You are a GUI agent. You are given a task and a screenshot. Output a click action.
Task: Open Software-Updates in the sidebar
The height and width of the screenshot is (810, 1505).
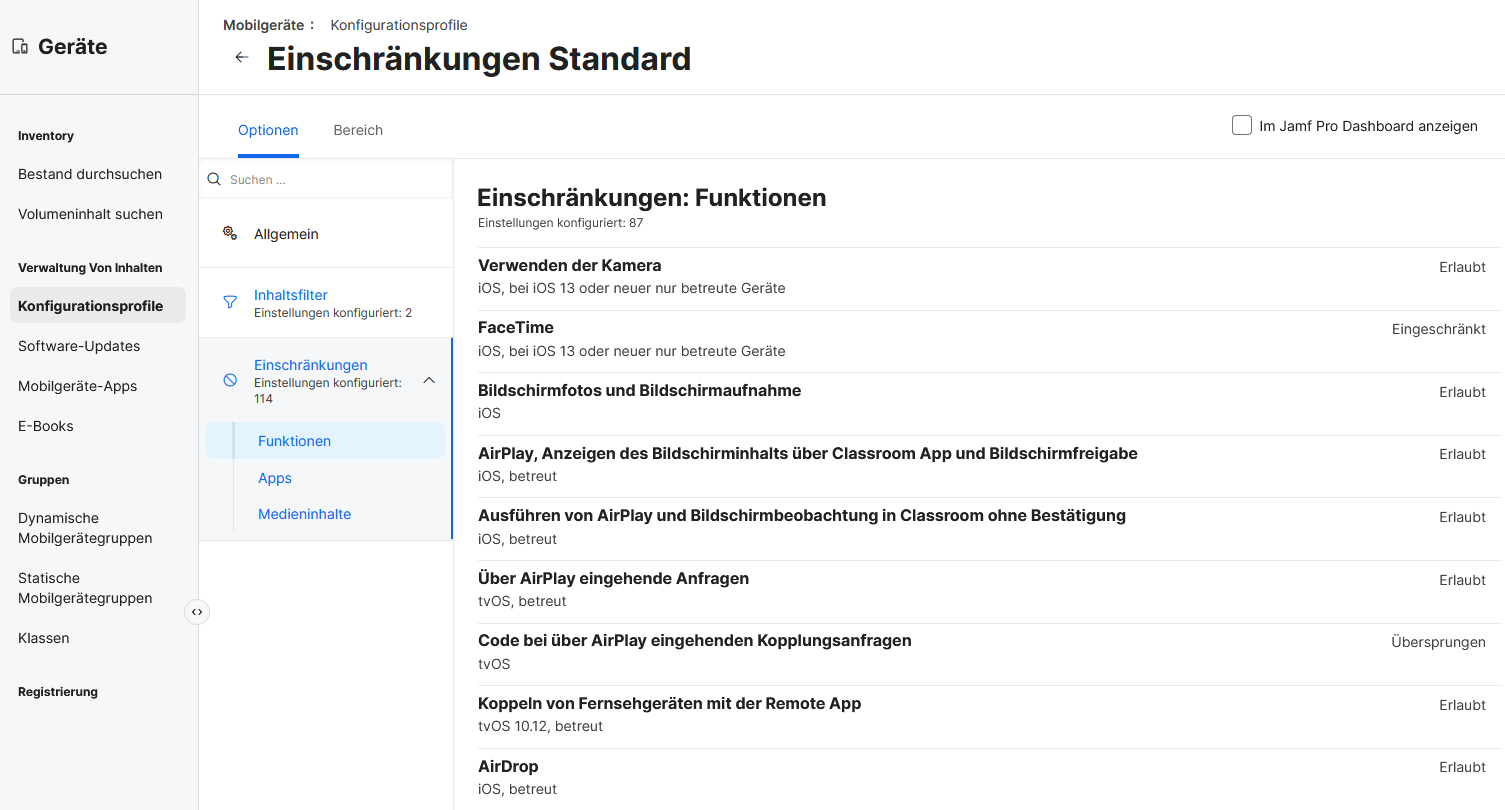point(79,346)
